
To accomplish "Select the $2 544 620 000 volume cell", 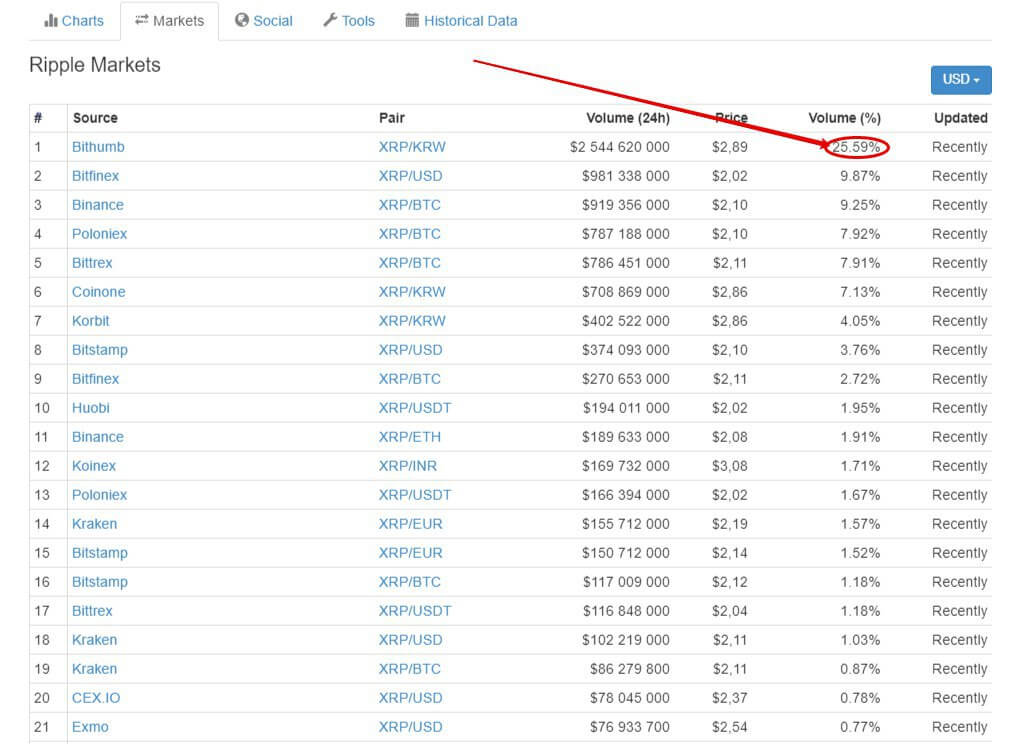I will (619, 147).
